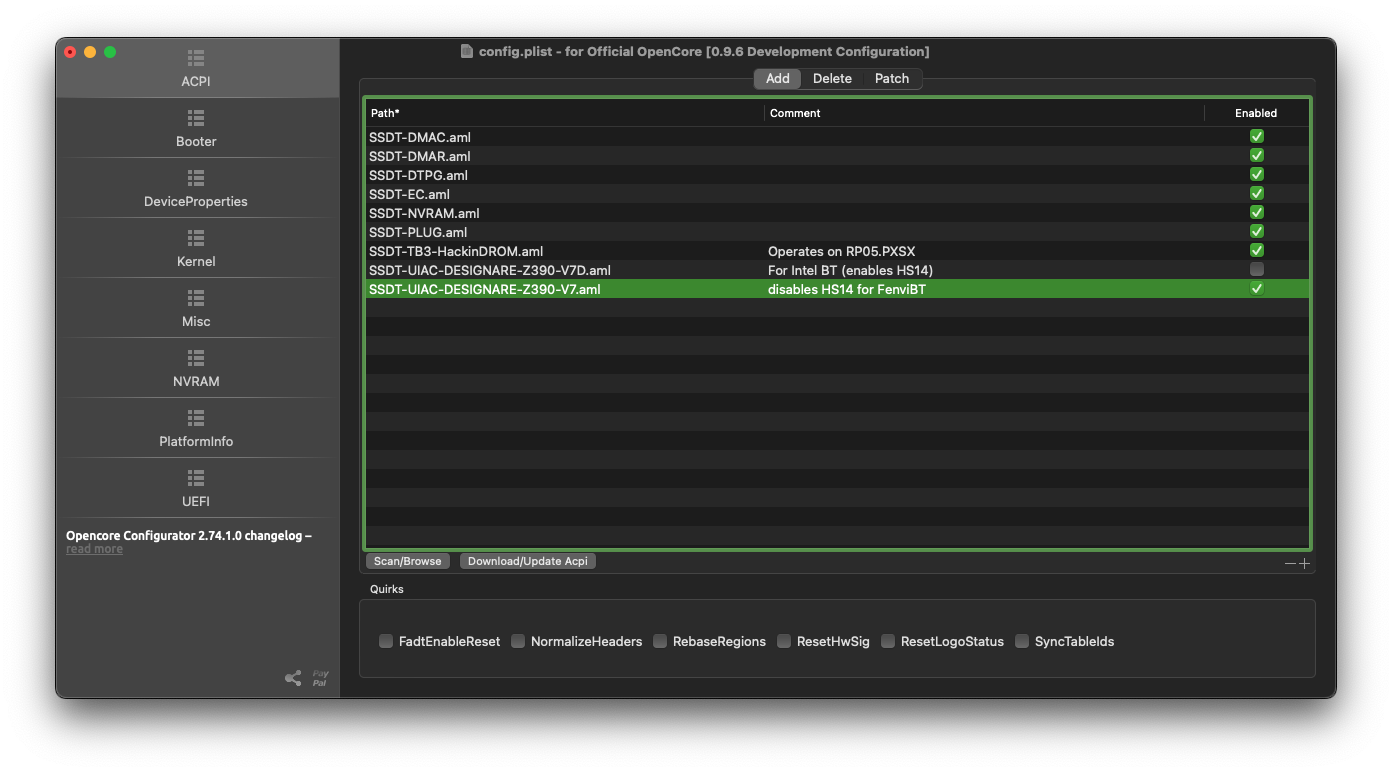Click the PayPal donate icon

tap(320, 678)
